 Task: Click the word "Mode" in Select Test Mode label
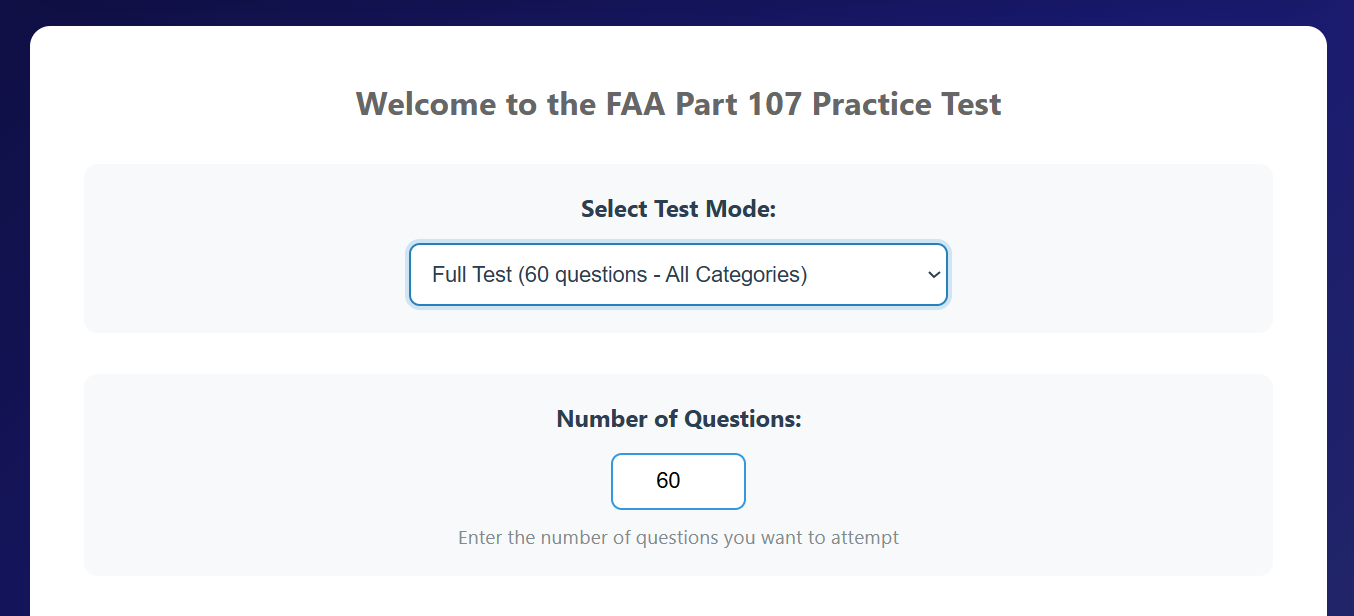click(738, 209)
